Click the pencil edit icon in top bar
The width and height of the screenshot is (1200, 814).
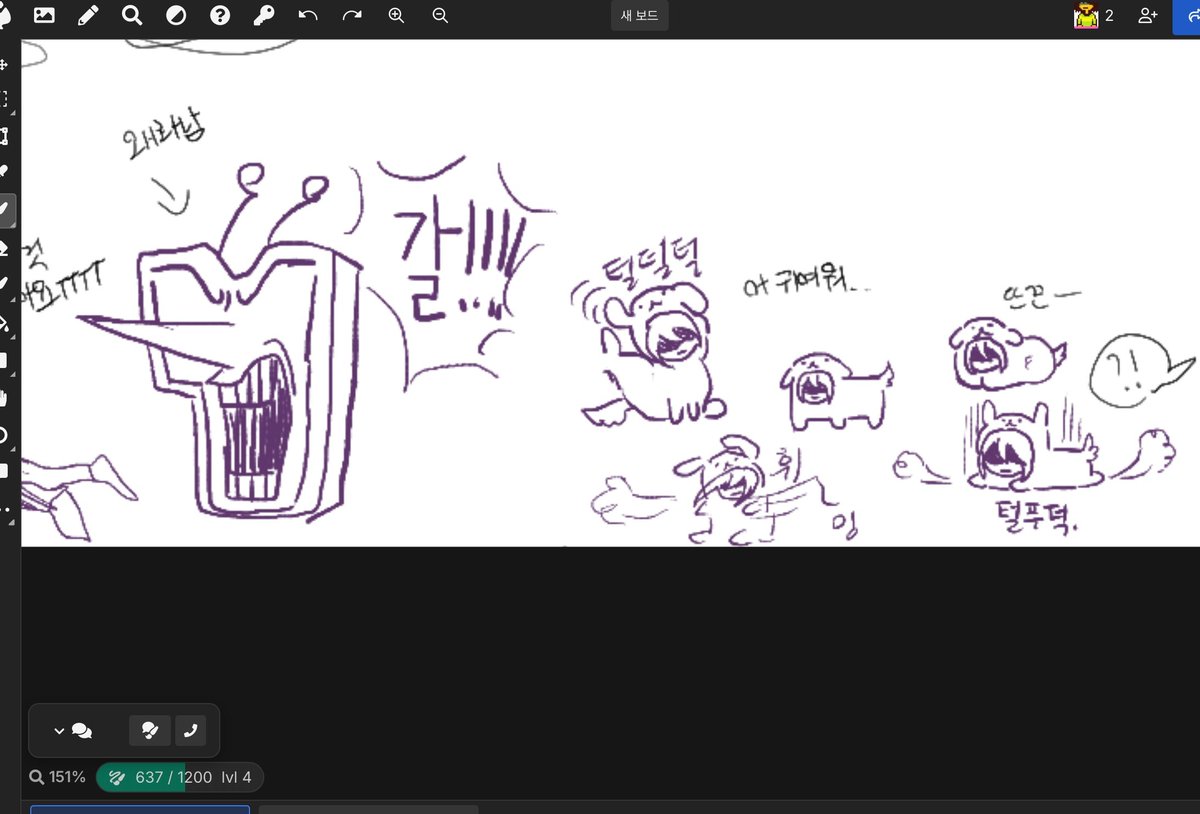click(88, 16)
